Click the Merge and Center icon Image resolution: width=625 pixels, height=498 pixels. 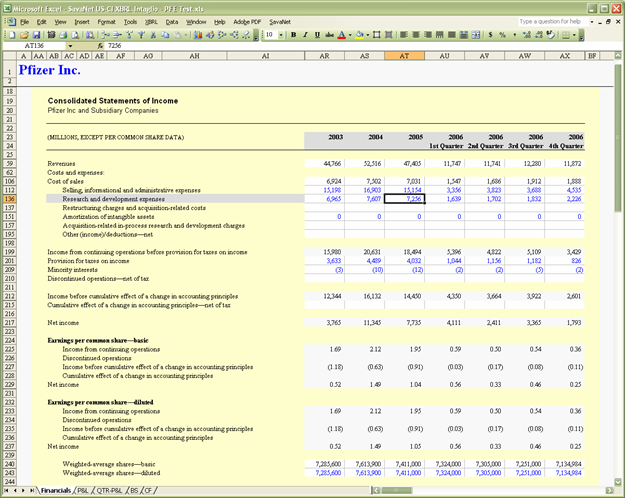coord(476,35)
